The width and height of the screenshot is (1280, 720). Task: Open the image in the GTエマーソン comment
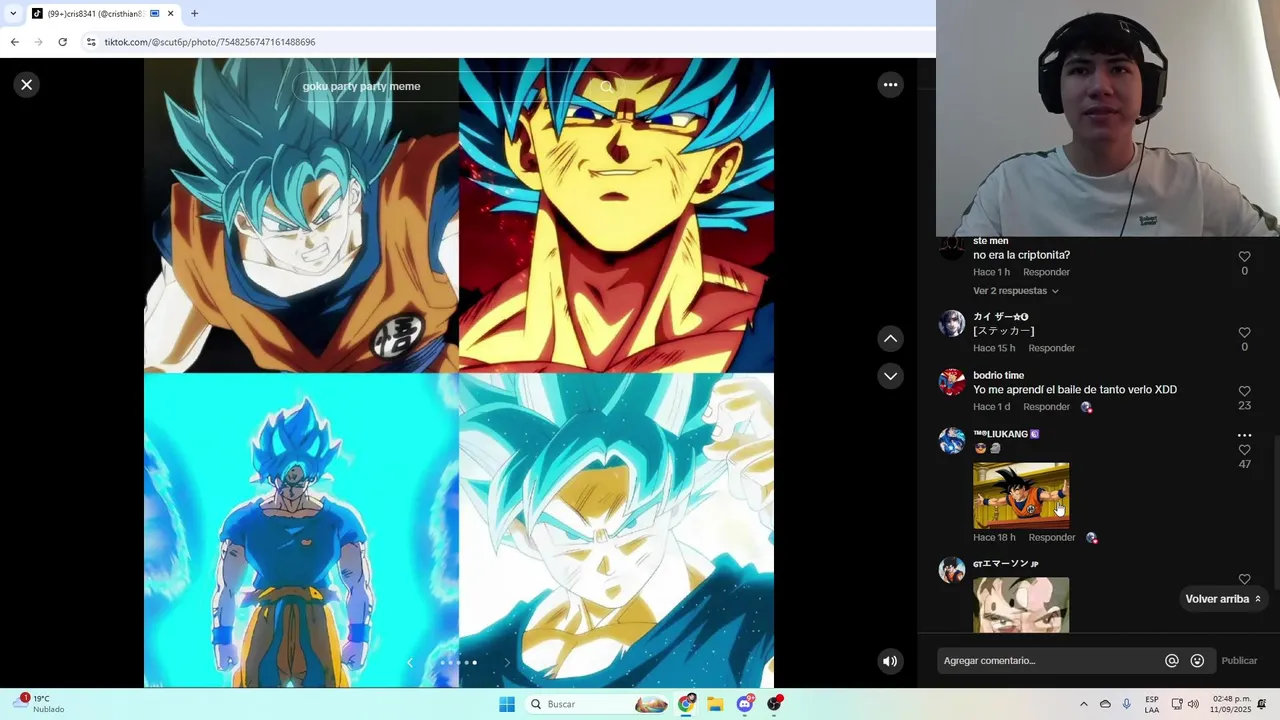pos(1021,605)
